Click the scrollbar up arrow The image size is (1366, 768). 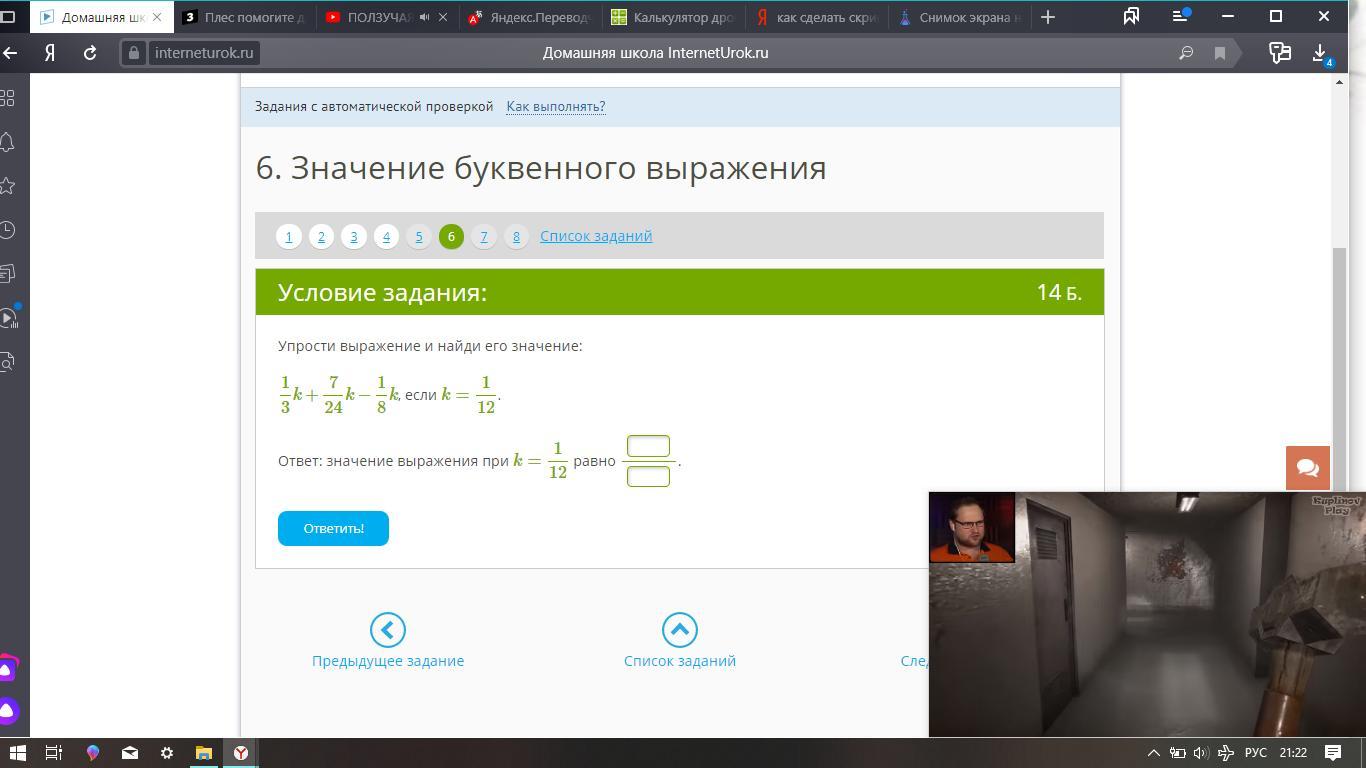tap(1340, 82)
